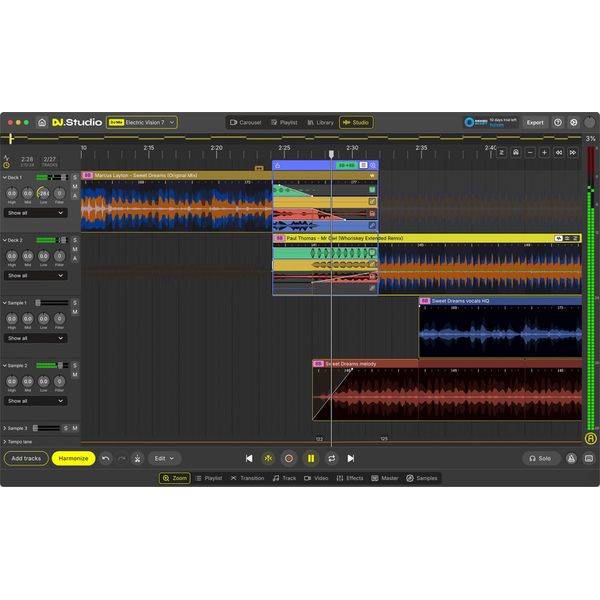Click the transition magnifier icon

point(373,165)
